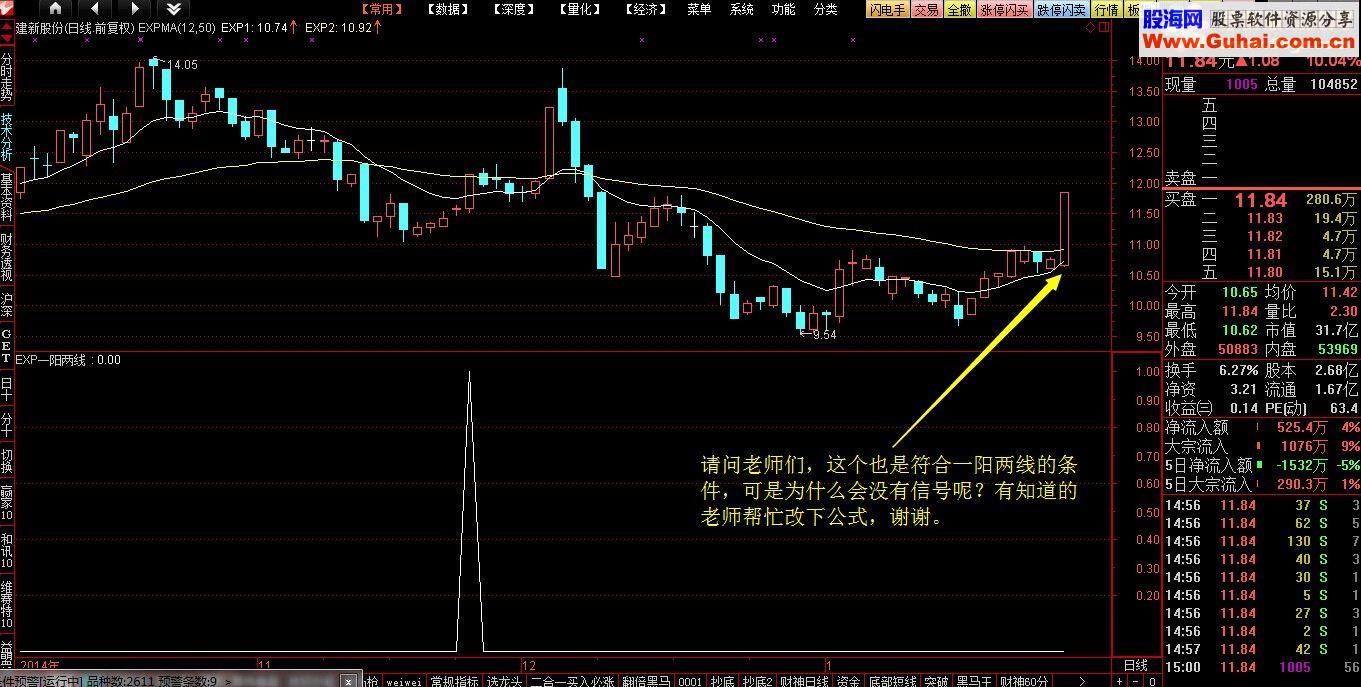Open the 【经济】 menu
1361x687 pixels.
[x=647, y=9]
